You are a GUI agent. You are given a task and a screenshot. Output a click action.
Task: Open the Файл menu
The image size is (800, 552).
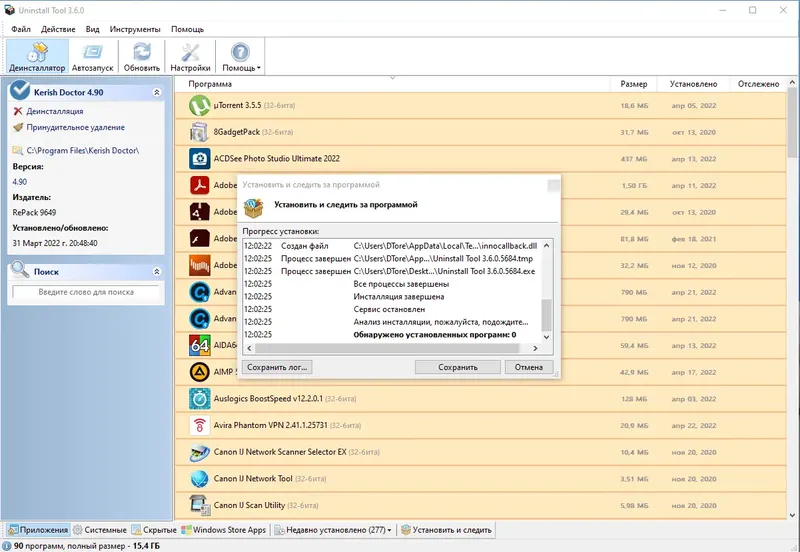[x=21, y=29]
